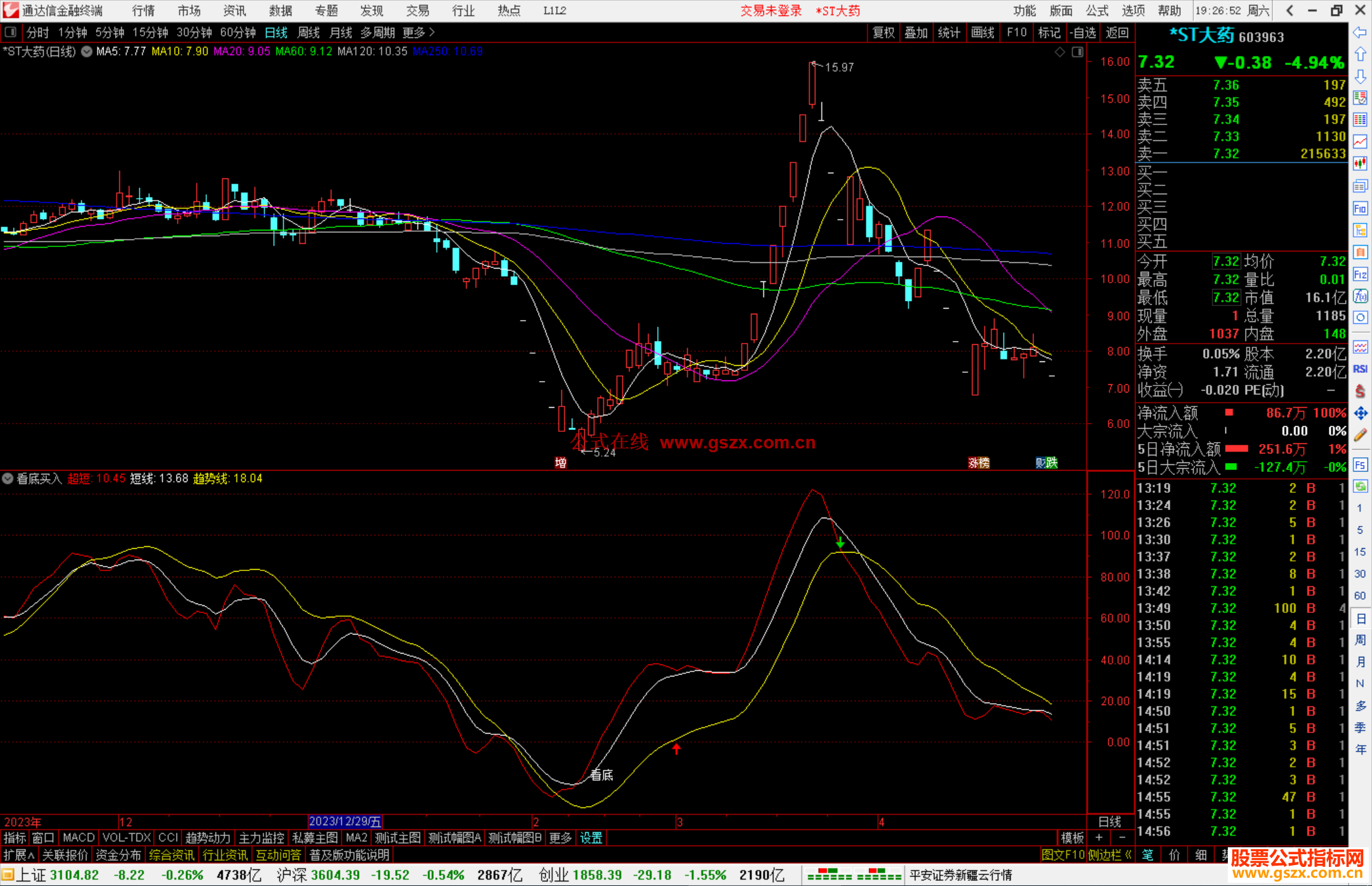Screen dimensions: 1372x886
Task: Click the four-way move arrows sidebar icon
Action: tap(1360, 413)
